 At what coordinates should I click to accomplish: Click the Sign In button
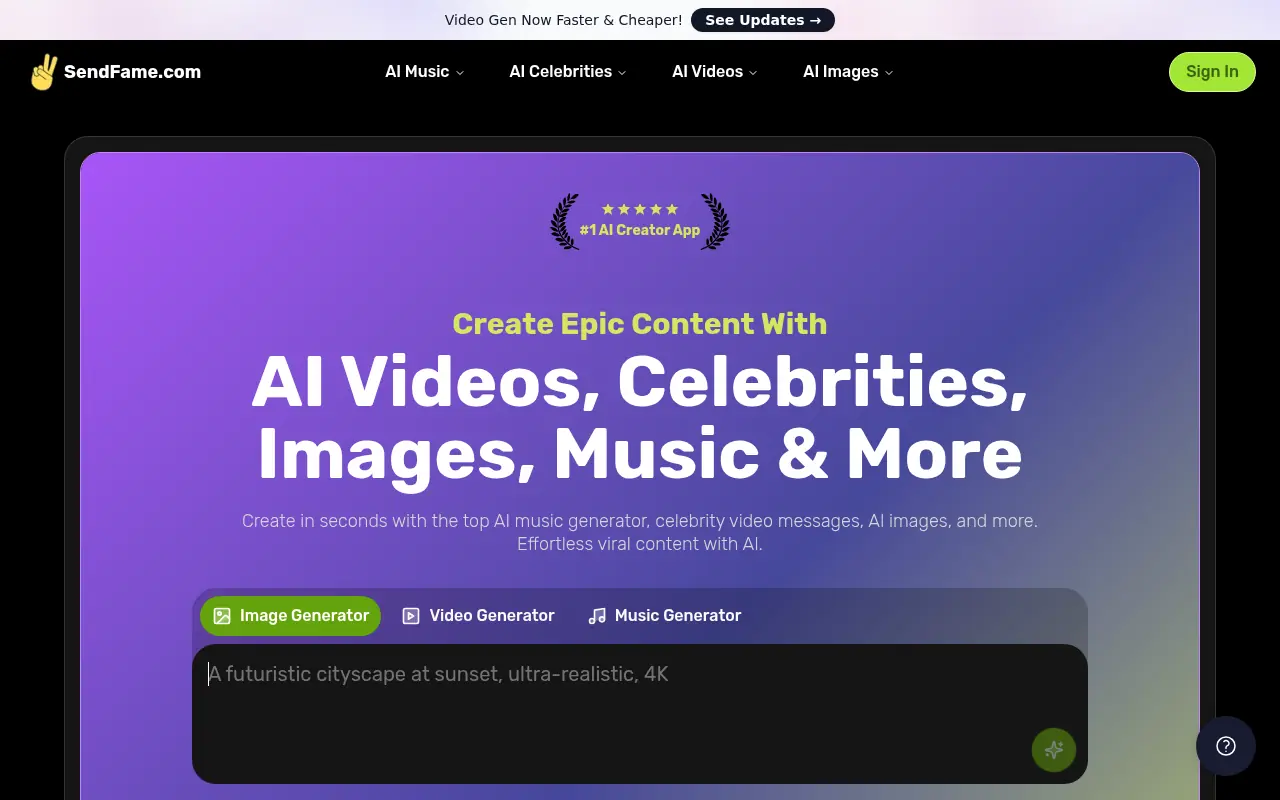pyautogui.click(x=1211, y=71)
